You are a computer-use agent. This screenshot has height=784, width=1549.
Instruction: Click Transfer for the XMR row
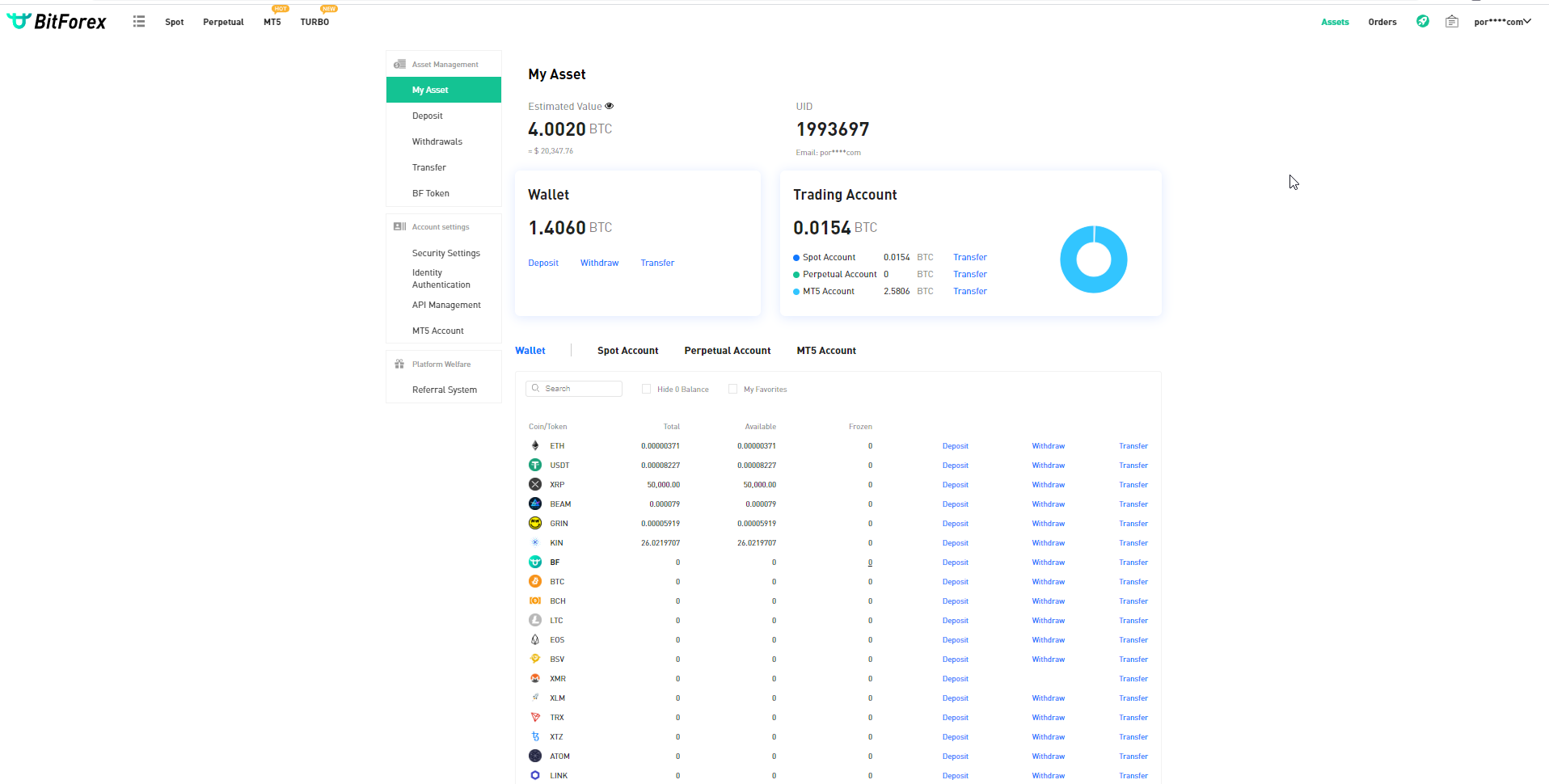pos(1133,678)
